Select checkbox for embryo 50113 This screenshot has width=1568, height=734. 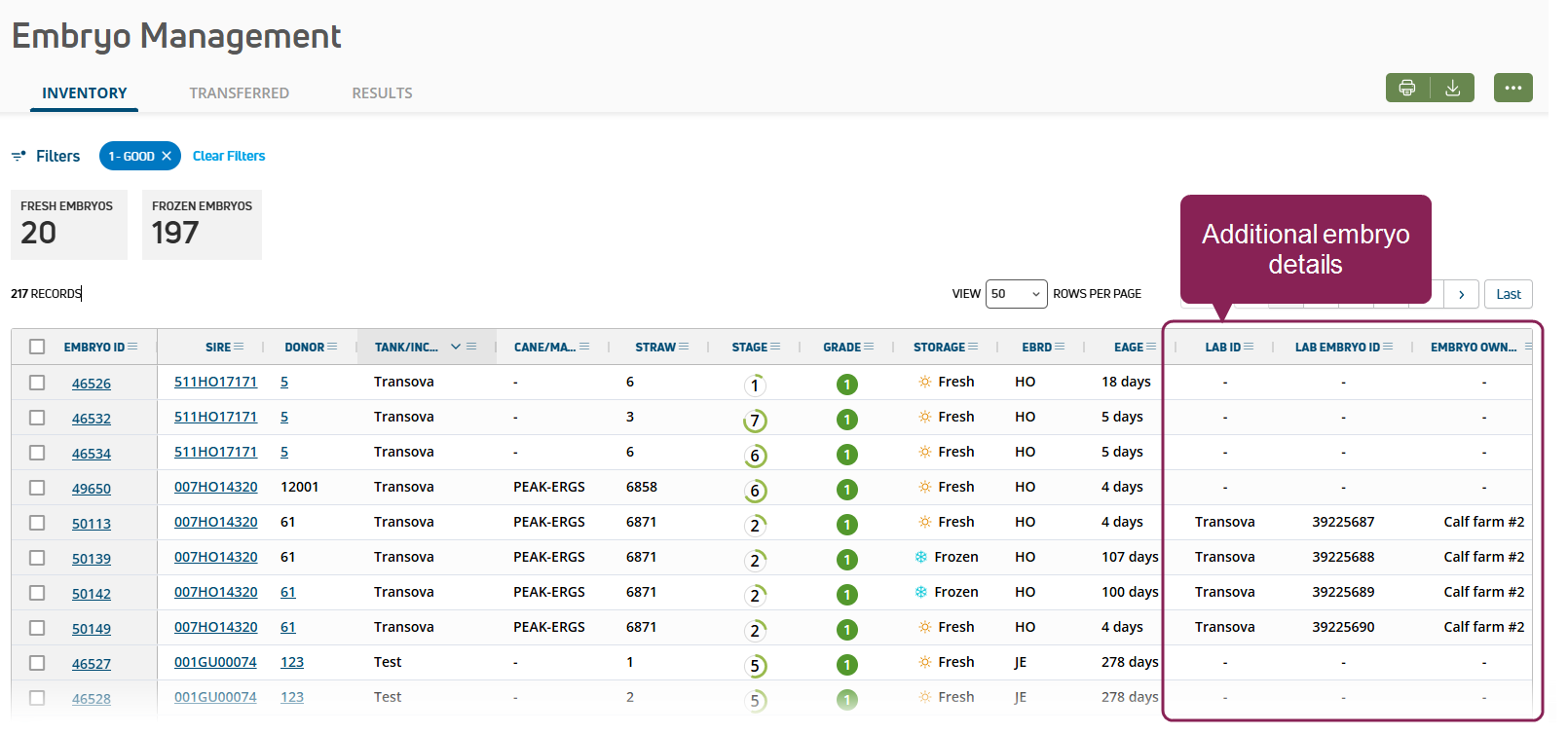click(x=37, y=523)
